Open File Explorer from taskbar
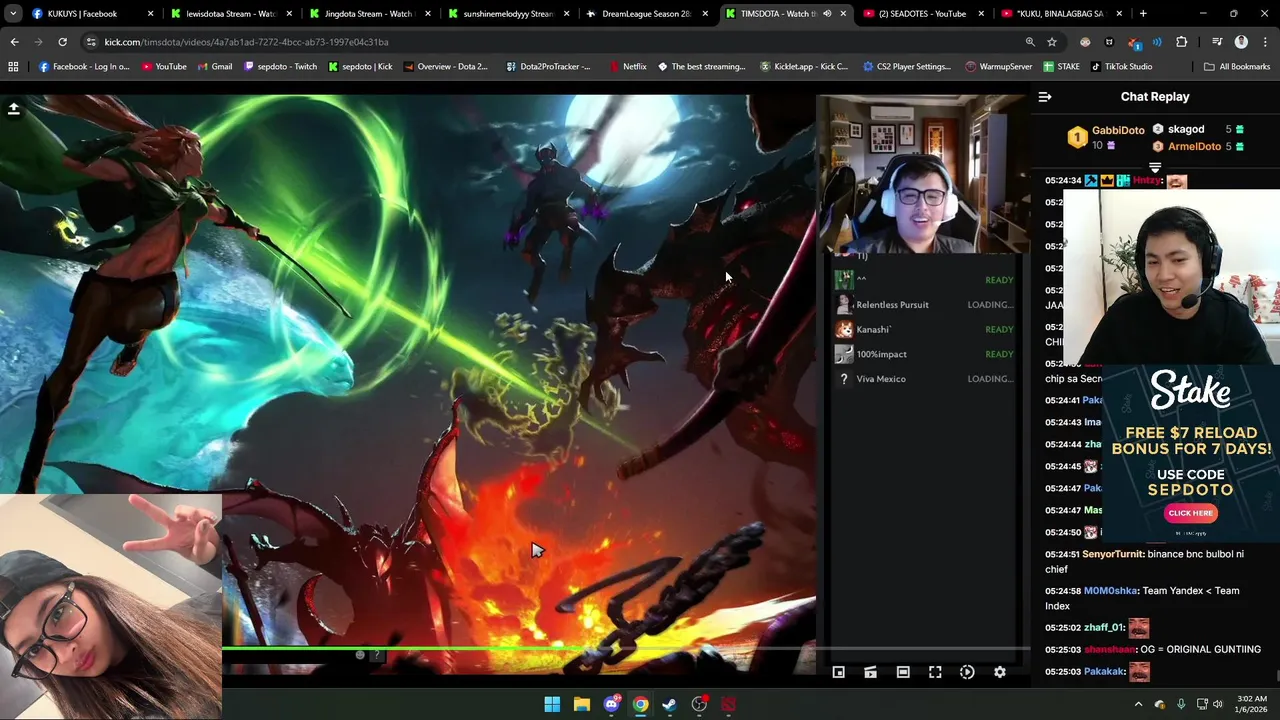The image size is (1280, 720). (x=581, y=704)
